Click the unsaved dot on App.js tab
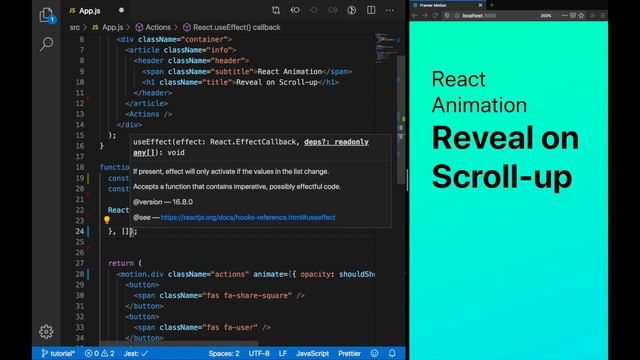 [121, 11]
